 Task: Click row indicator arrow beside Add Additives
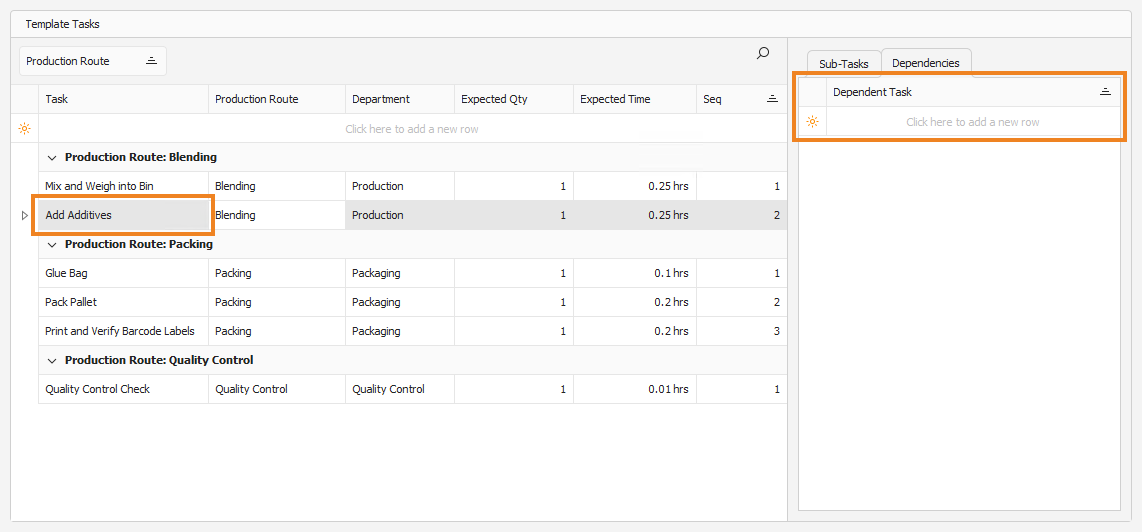point(24,216)
